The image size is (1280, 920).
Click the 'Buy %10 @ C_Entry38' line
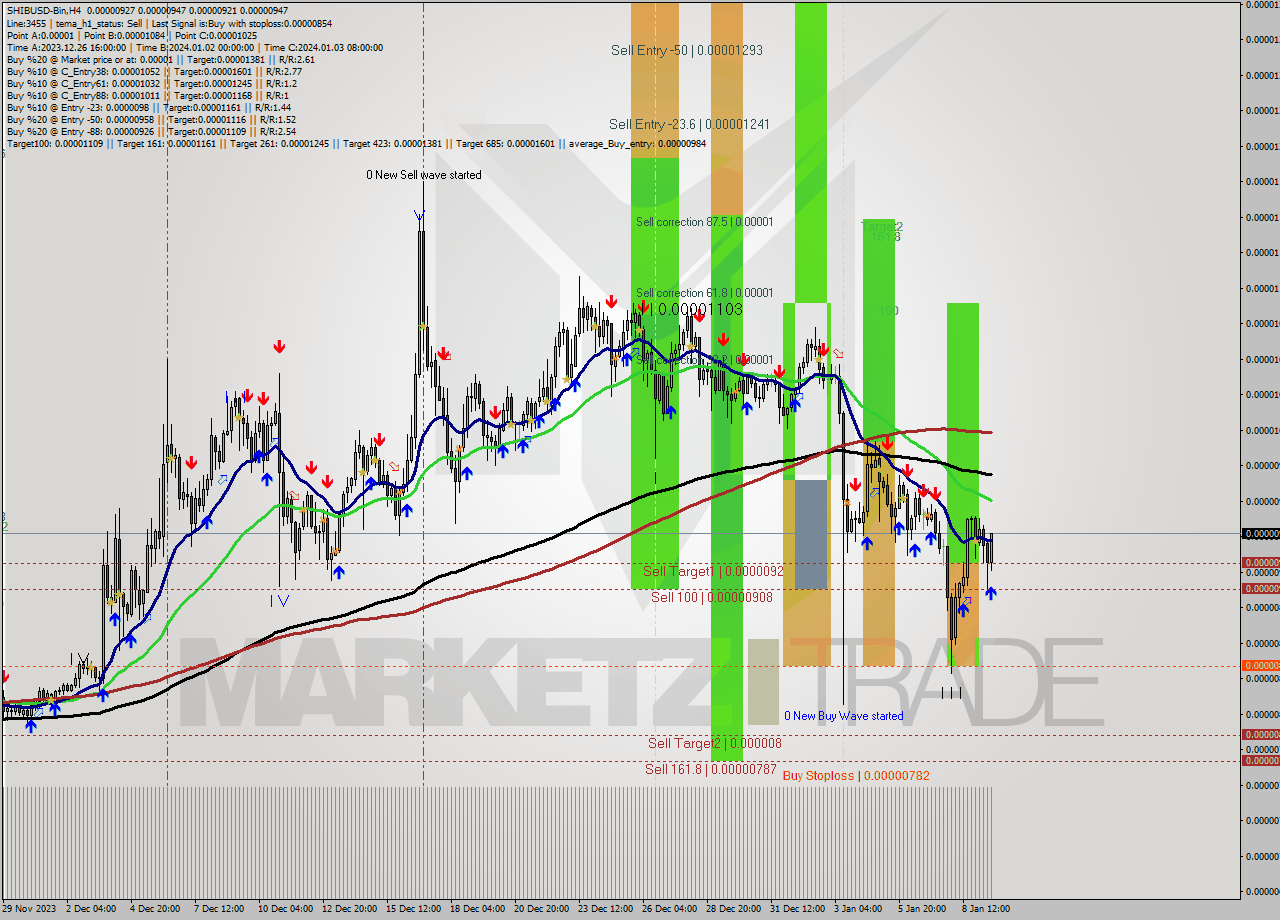click(x=154, y=71)
